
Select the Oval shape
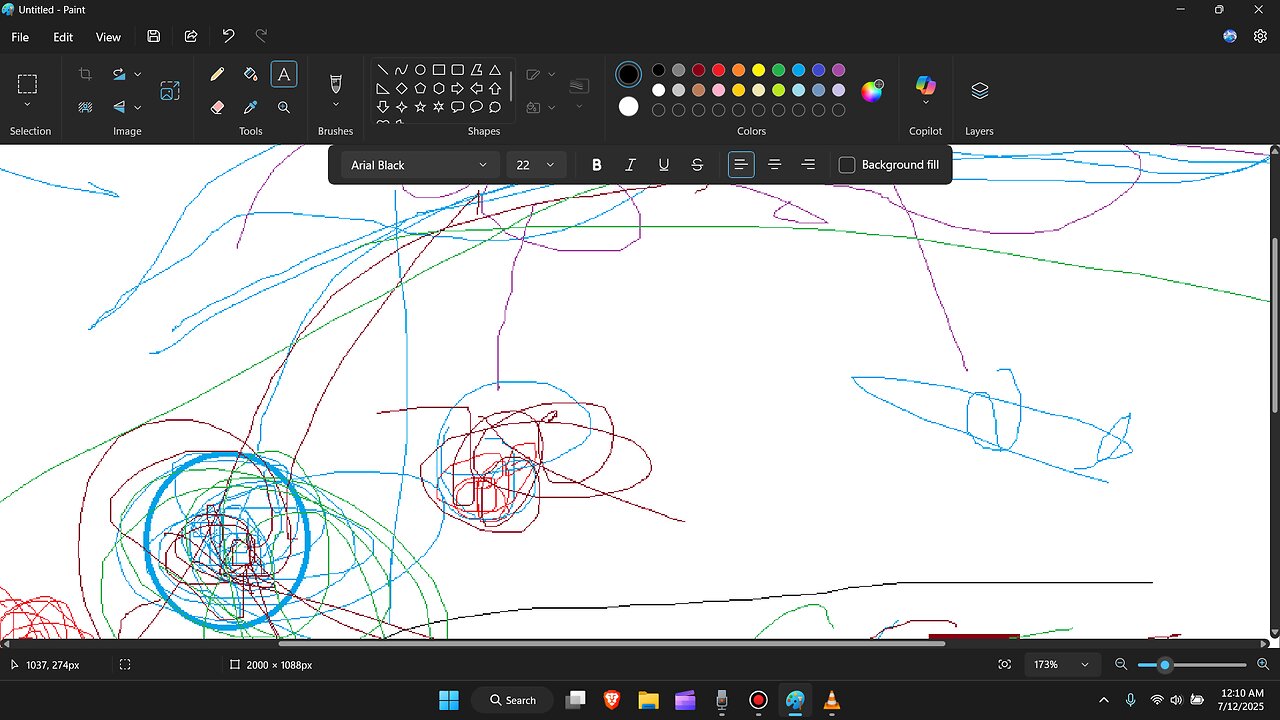[420, 70]
